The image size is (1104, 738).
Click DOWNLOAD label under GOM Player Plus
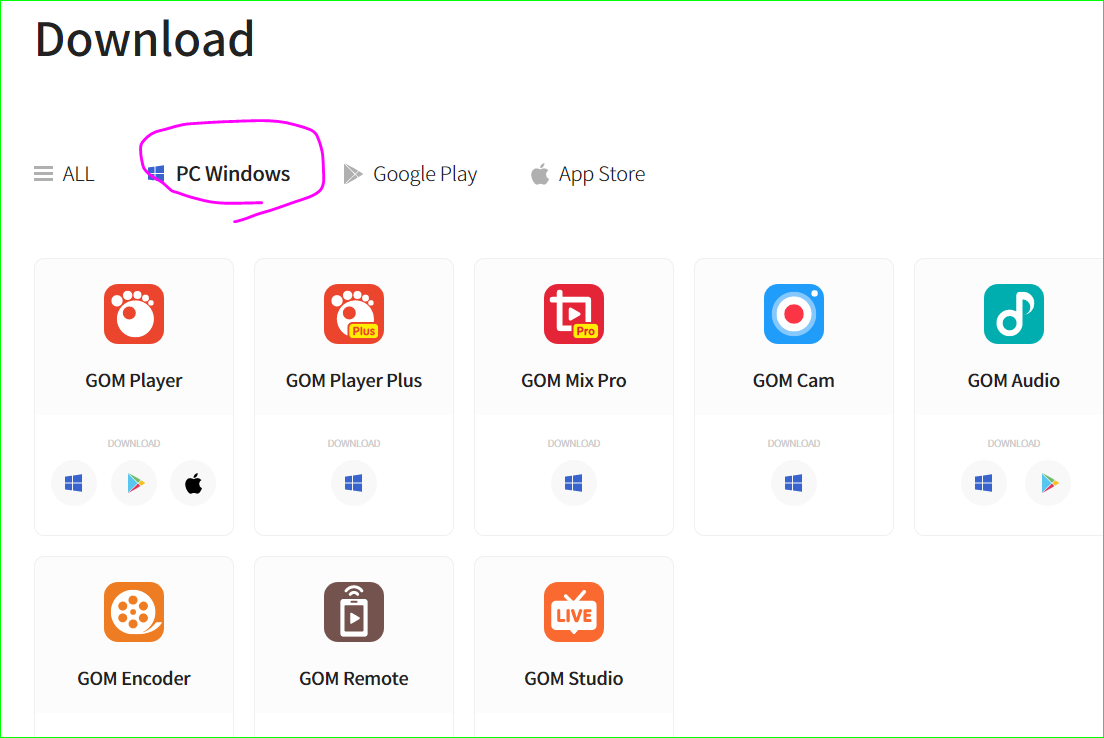point(353,444)
